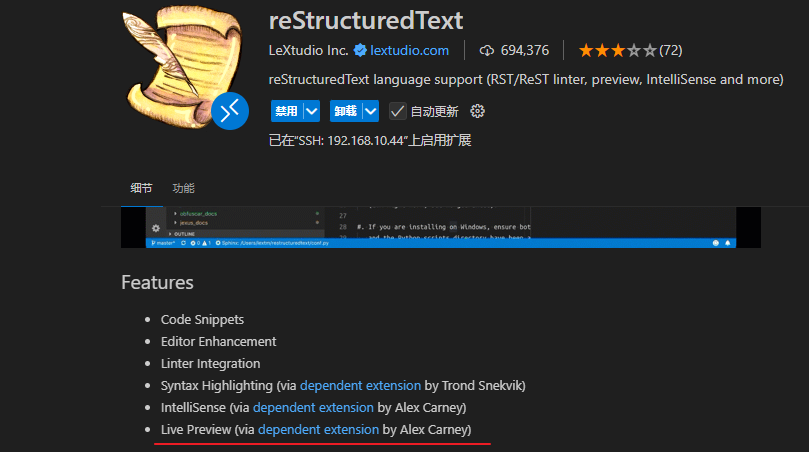Click the 694,376 install count
Screen dimensions: 809x452
click(525, 51)
